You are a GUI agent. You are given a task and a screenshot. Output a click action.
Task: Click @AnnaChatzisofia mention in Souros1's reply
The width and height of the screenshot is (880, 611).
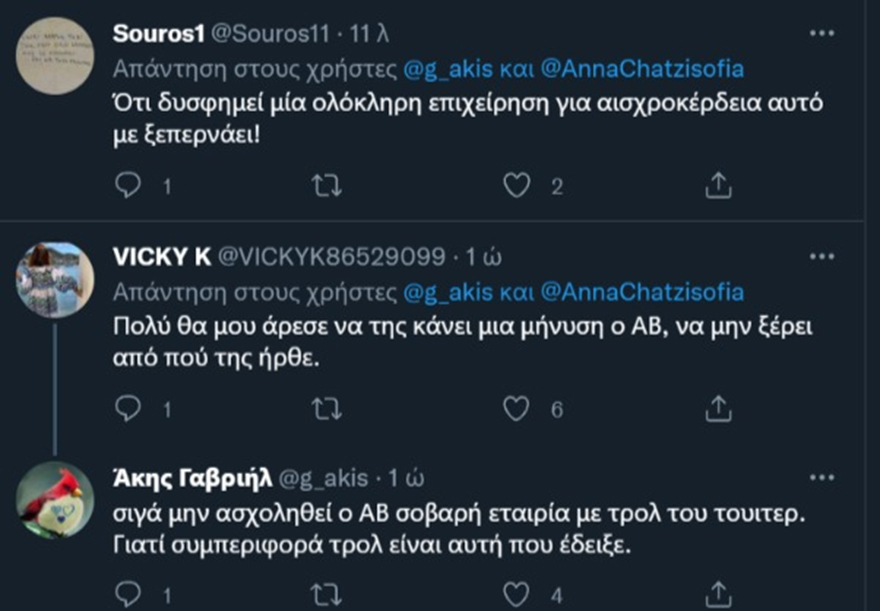641,70
